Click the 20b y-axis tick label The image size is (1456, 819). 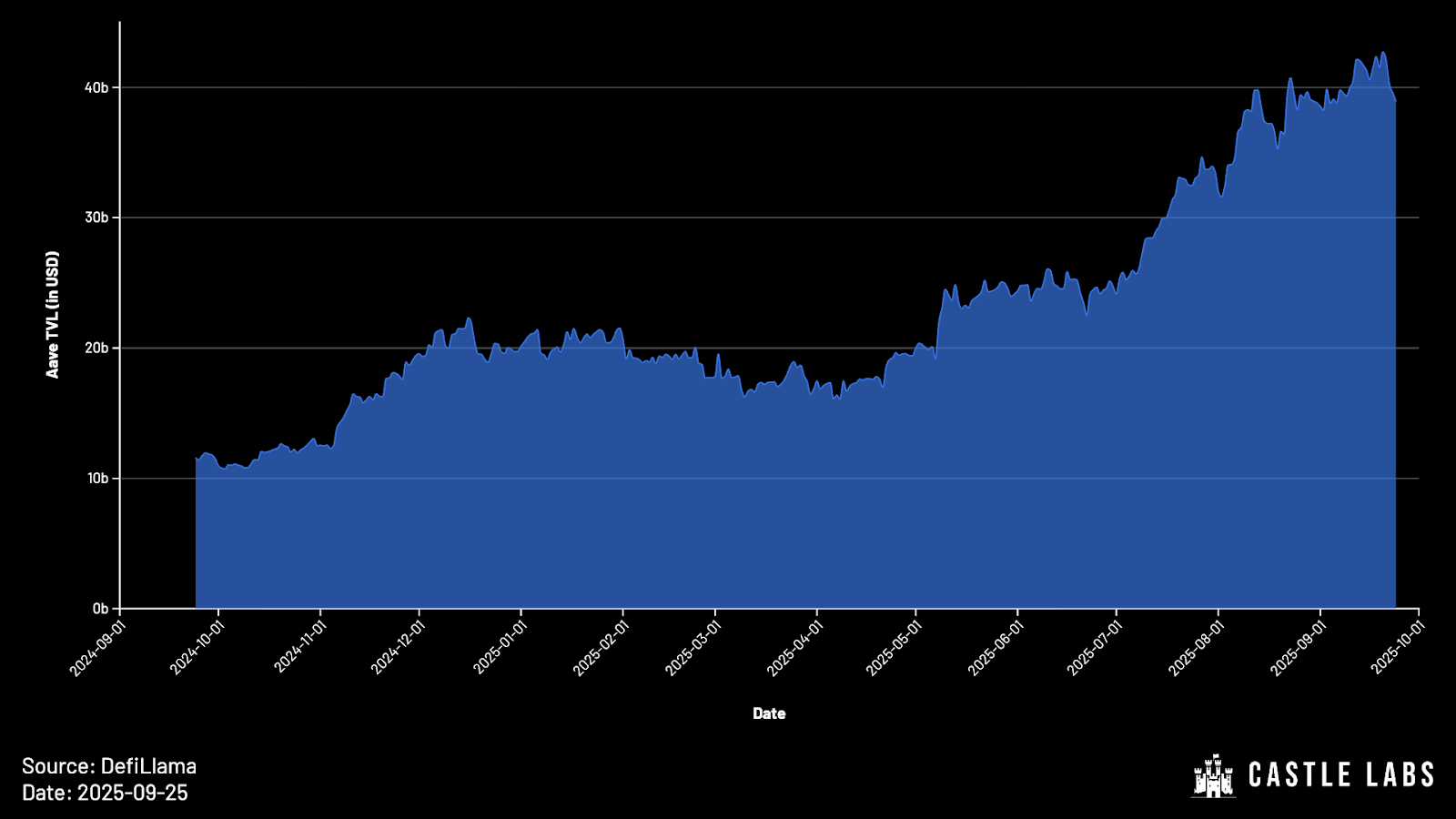coord(96,348)
